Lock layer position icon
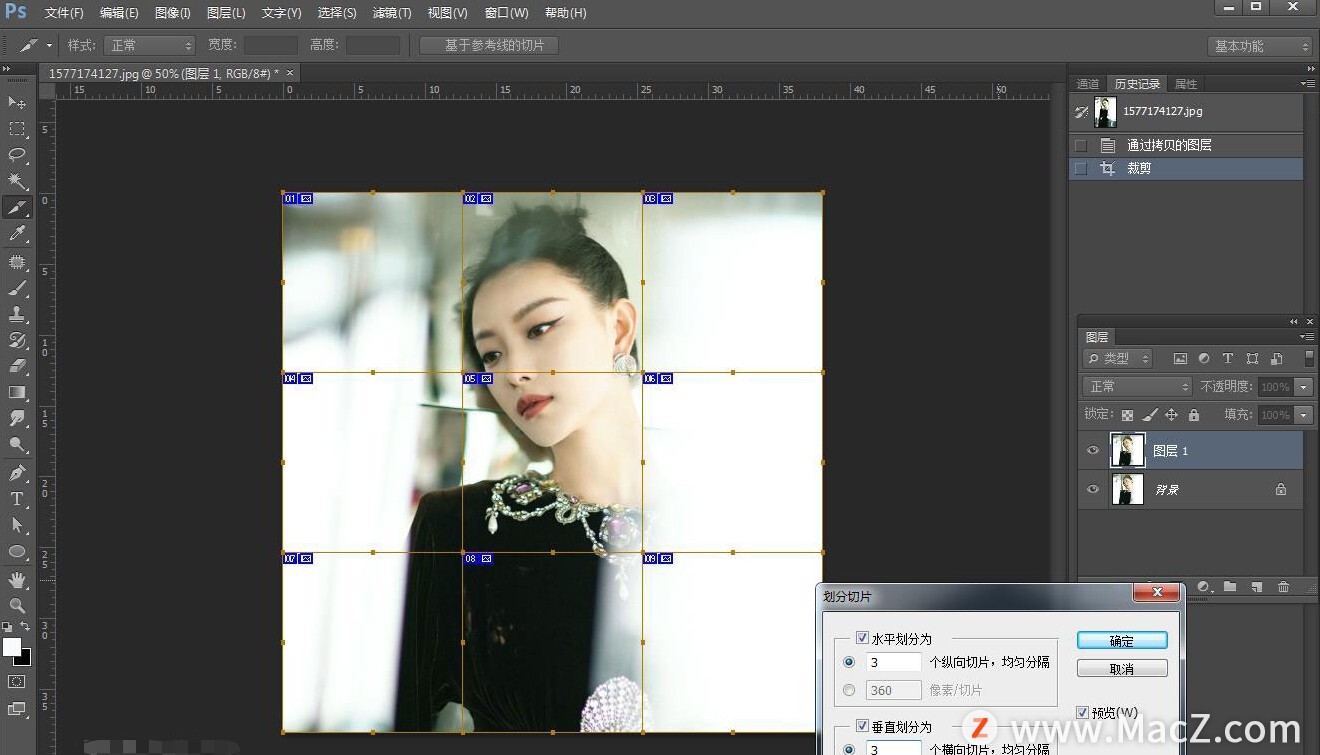This screenshot has width=1320, height=755. coord(1172,415)
